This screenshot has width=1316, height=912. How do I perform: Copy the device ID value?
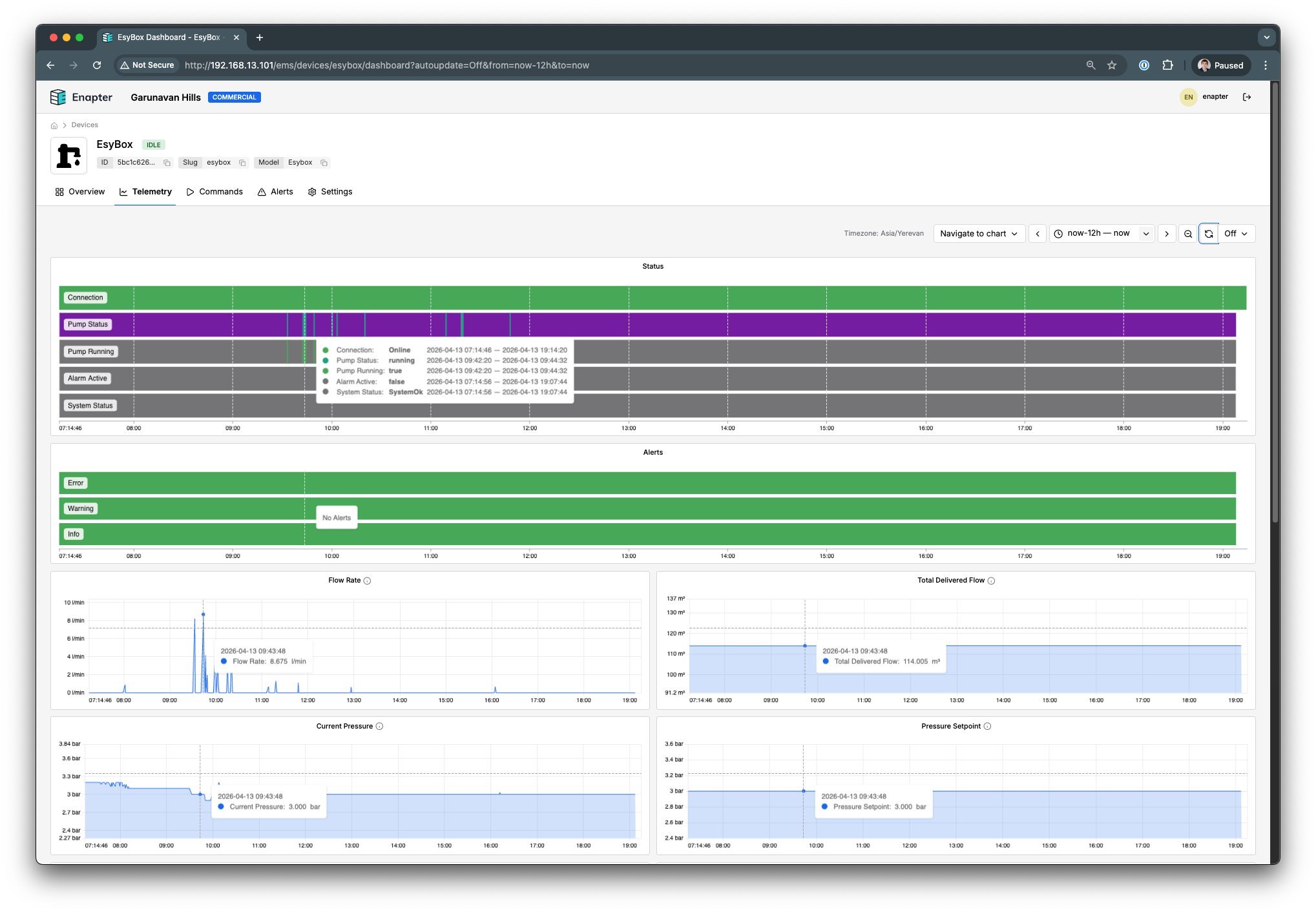click(167, 163)
